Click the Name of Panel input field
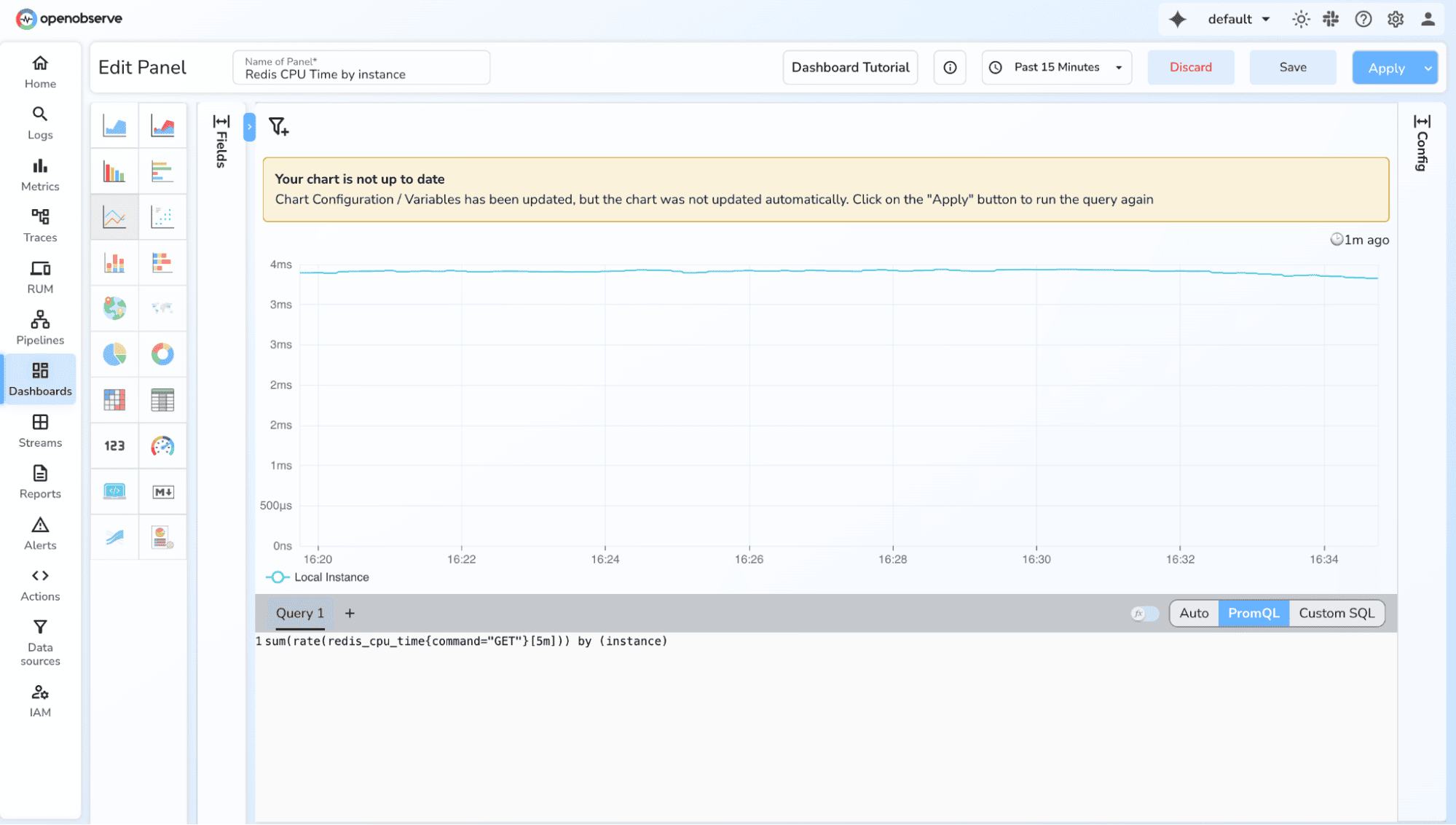1456x825 pixels. tap(361, 74)
